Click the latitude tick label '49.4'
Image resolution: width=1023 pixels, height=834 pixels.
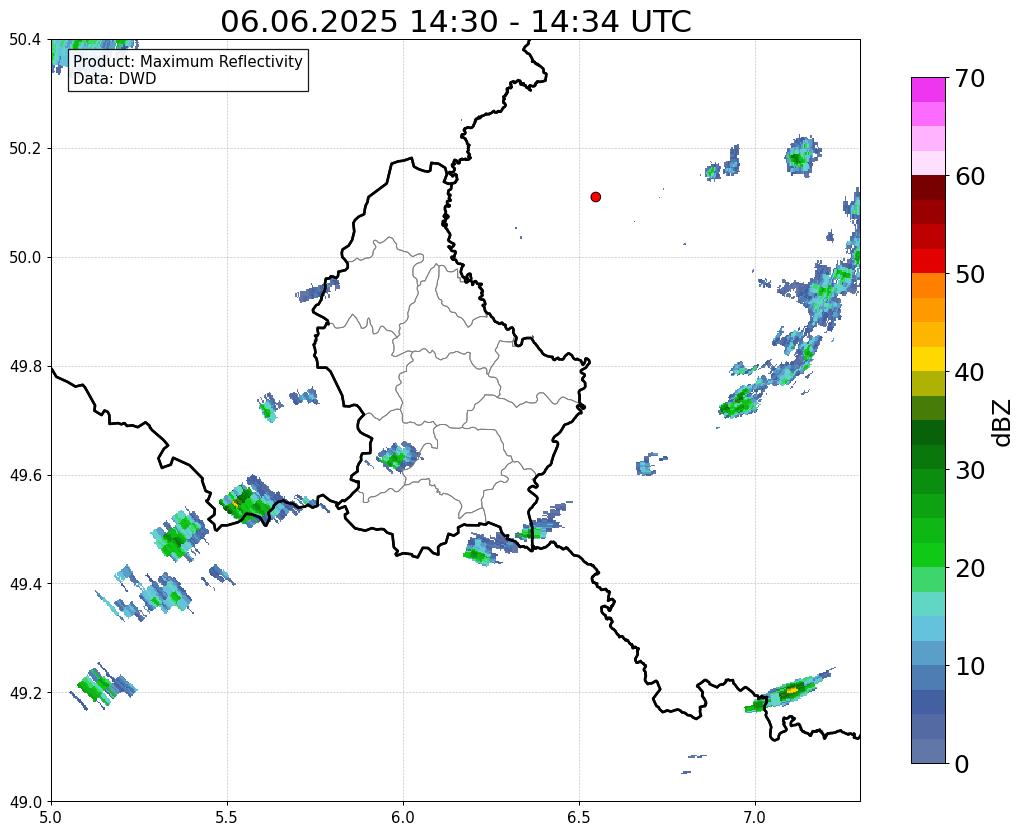25,583
